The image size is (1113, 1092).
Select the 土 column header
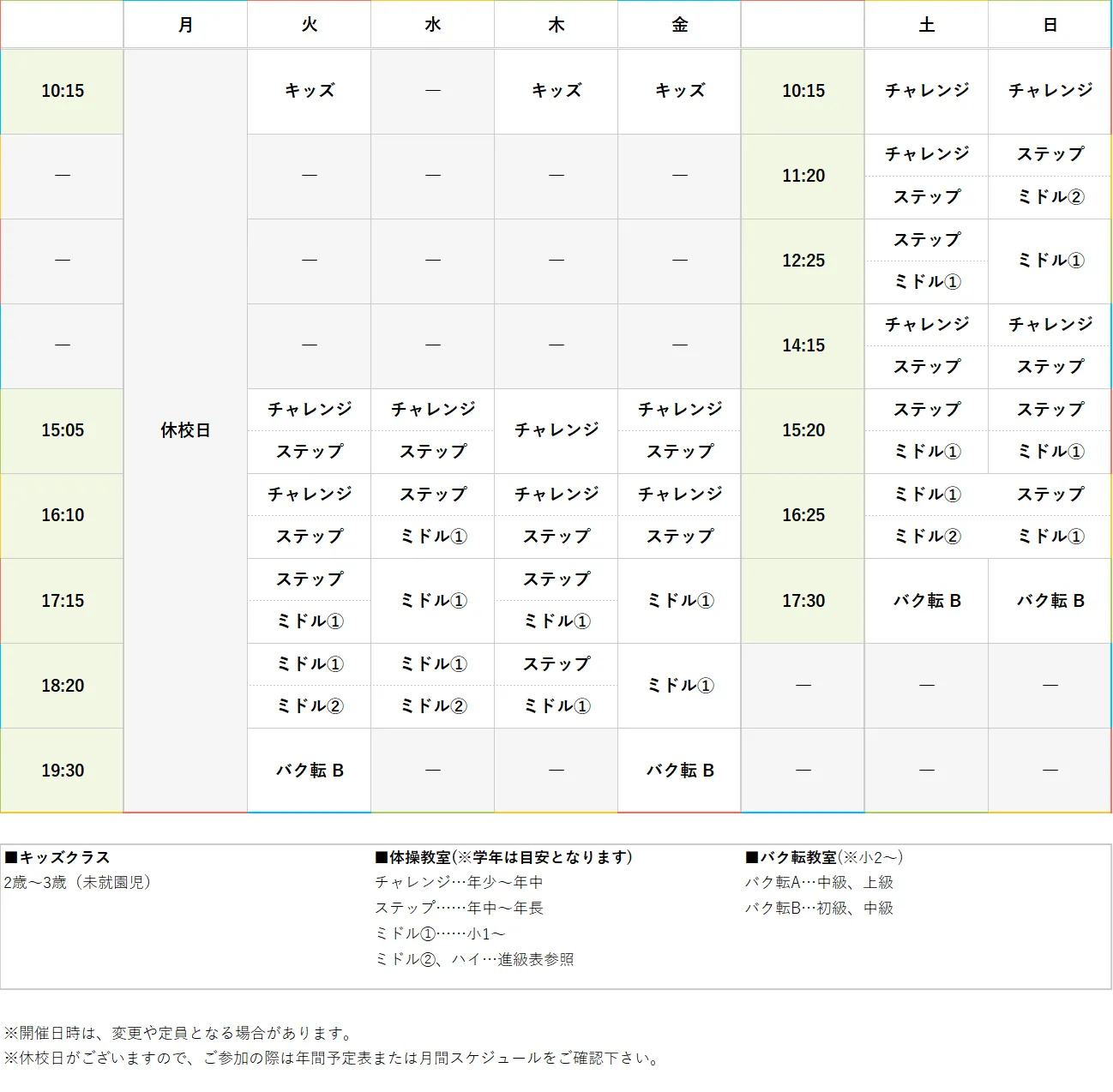click(926, 24)
